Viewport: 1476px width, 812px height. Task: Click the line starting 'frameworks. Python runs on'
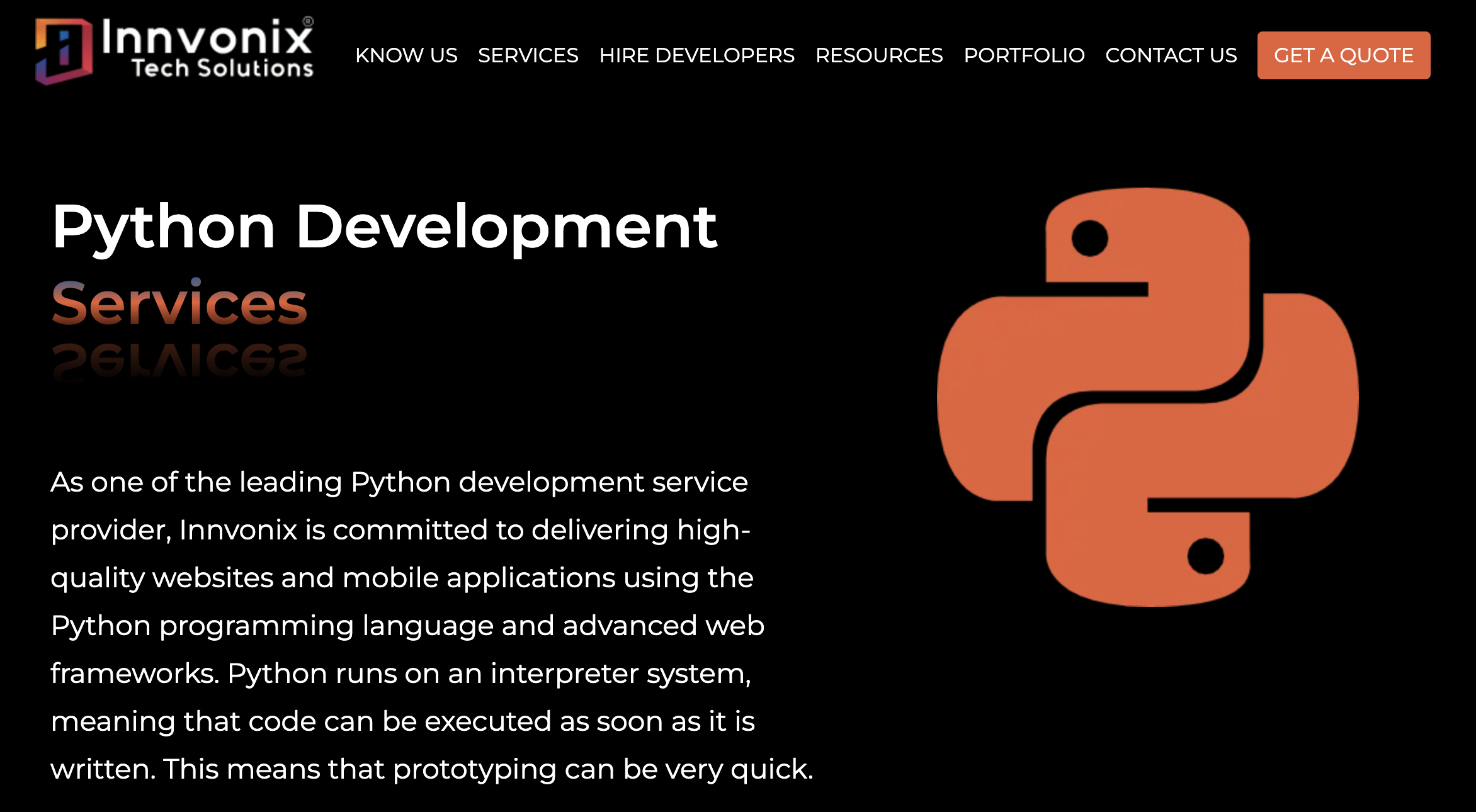(401, 674)
